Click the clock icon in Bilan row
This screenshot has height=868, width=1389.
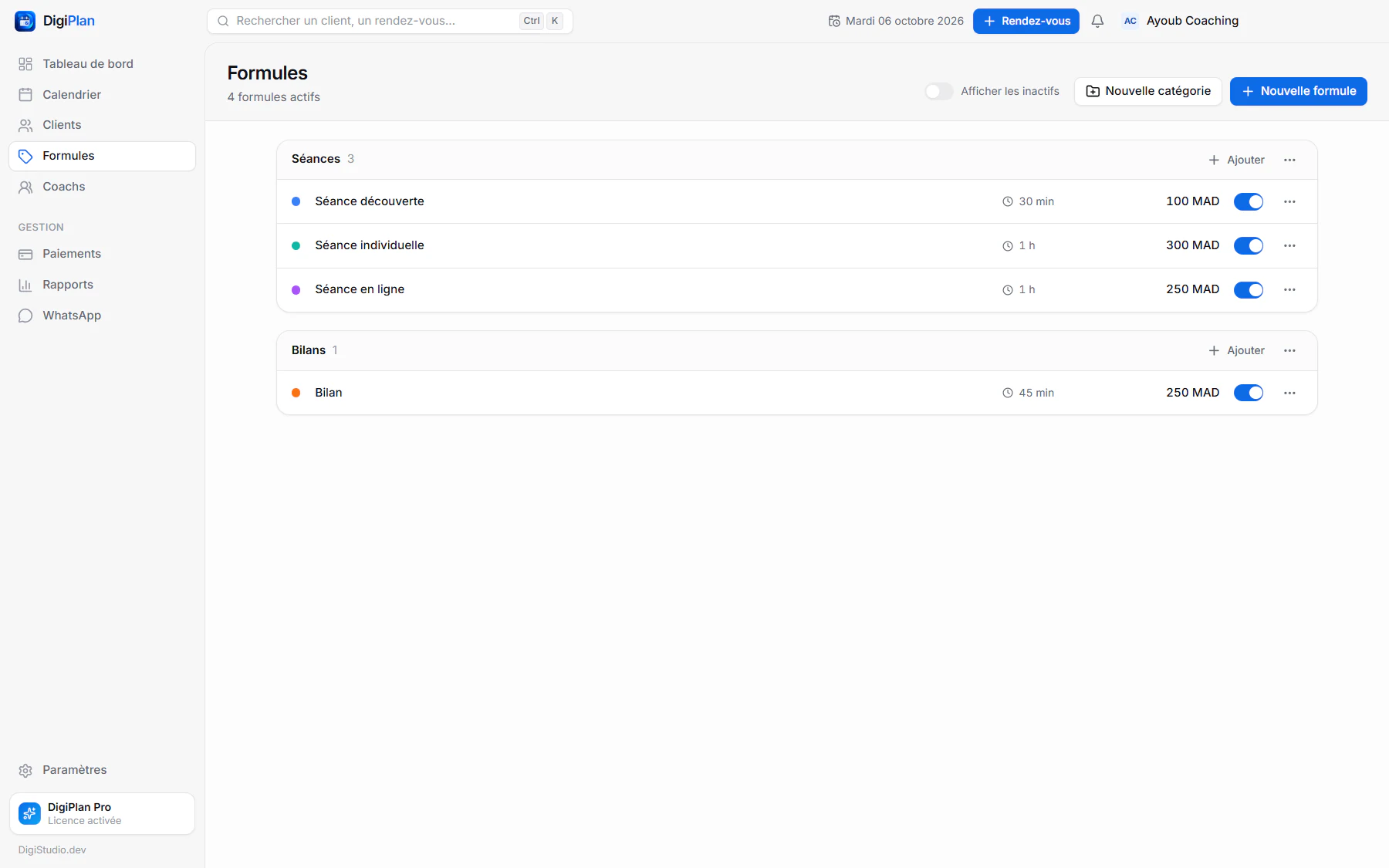pyautogui.click(x=1008, y=393)
